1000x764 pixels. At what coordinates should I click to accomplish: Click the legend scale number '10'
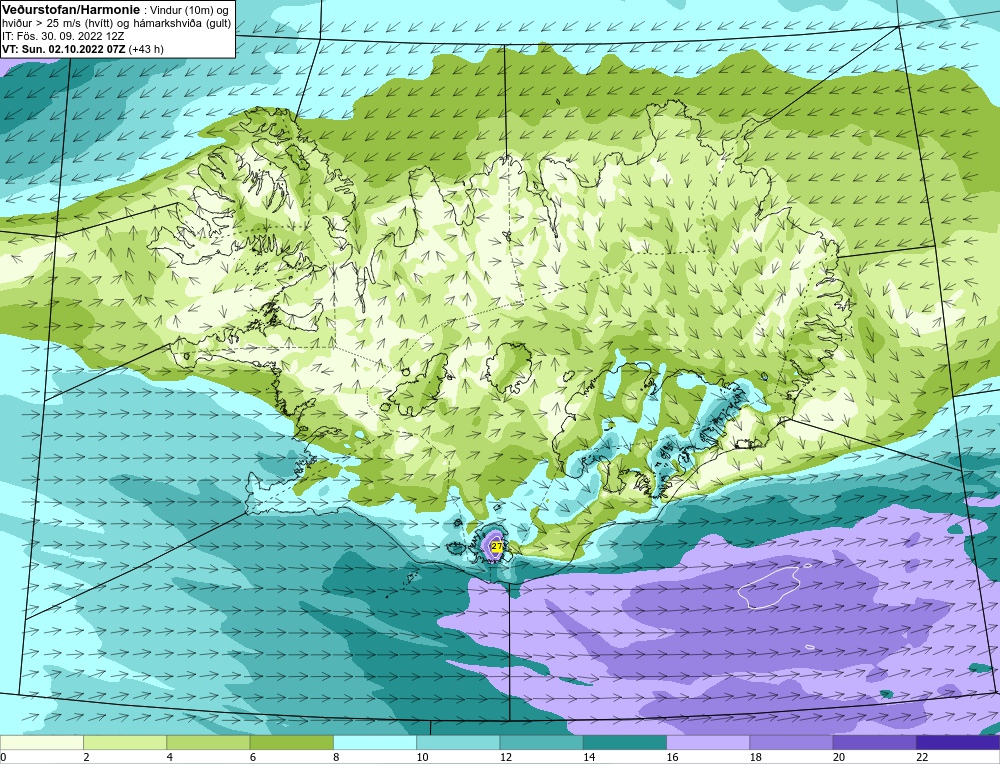[x=422, y=757]
